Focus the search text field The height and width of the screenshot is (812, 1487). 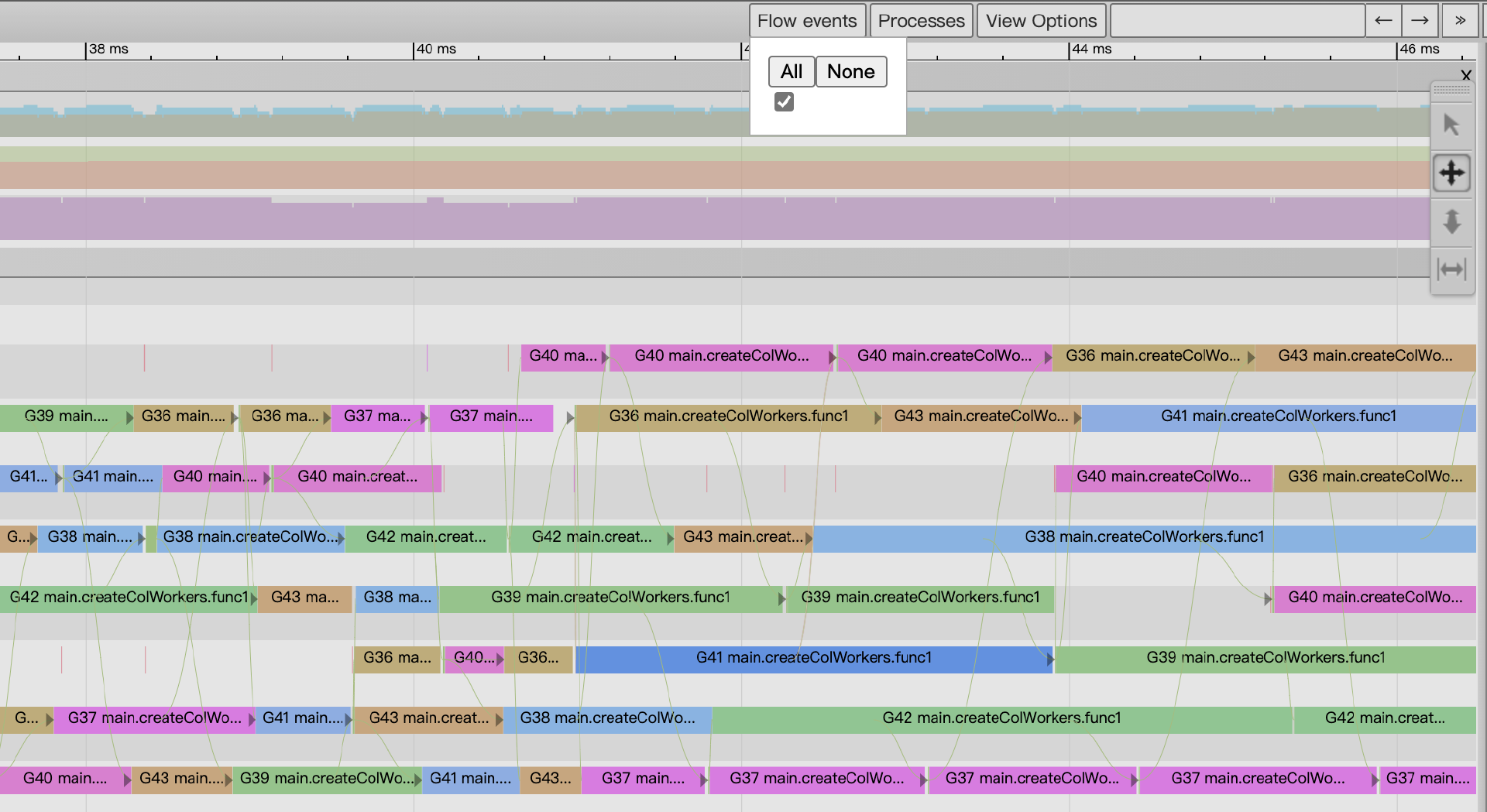1237,21
